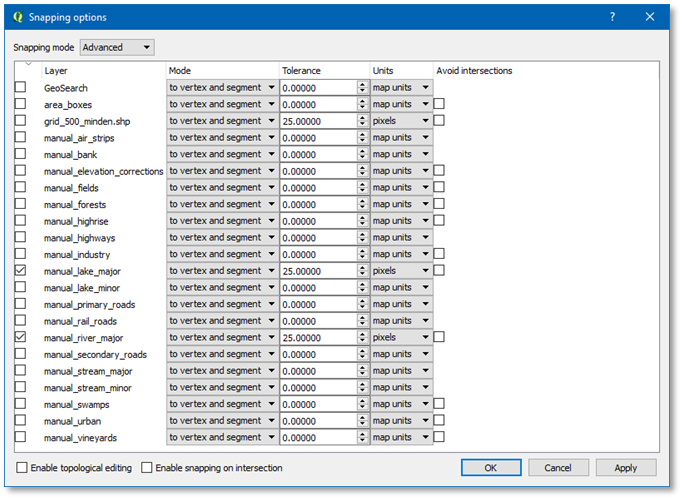Viewport: 682px width, 499px height.
Task: Open Mode dropdown for manual_forests
Action: click(222, 204)
